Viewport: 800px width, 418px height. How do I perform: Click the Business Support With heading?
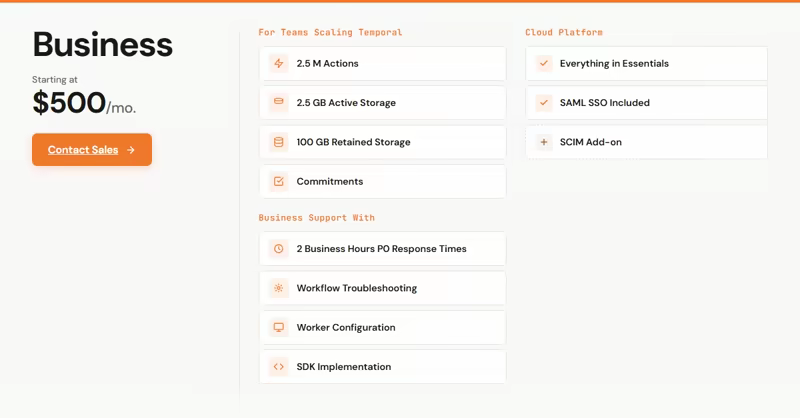coord(316,217)
